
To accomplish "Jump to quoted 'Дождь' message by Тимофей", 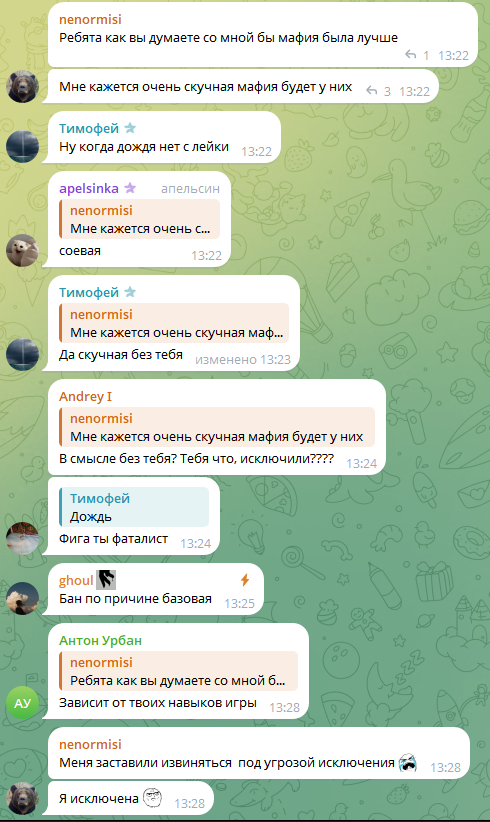I will (x=134, y=507).
